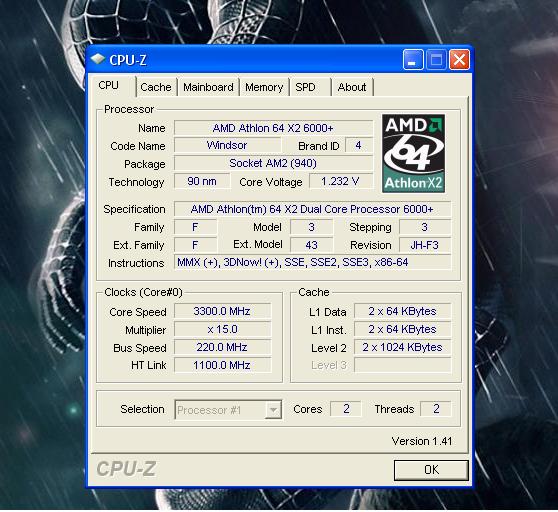
Task: Select the Memory tab
Action: tap(264, 87)
